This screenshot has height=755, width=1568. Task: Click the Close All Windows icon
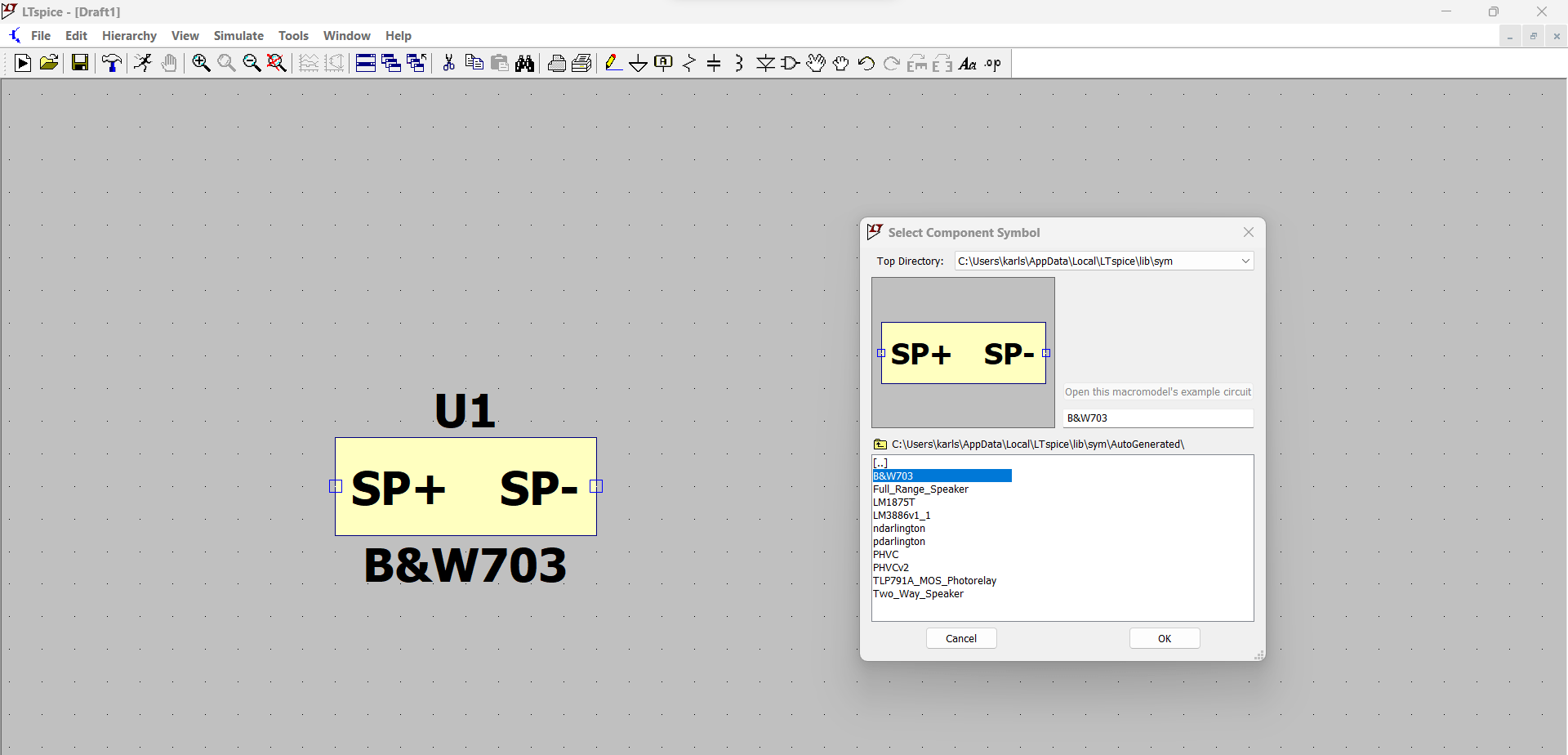416,63
